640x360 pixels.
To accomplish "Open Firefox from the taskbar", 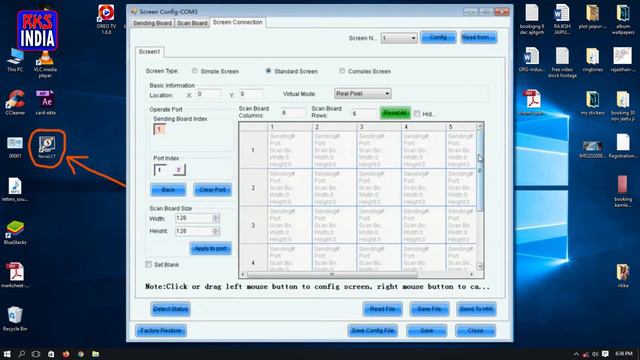I will [66, 354].
